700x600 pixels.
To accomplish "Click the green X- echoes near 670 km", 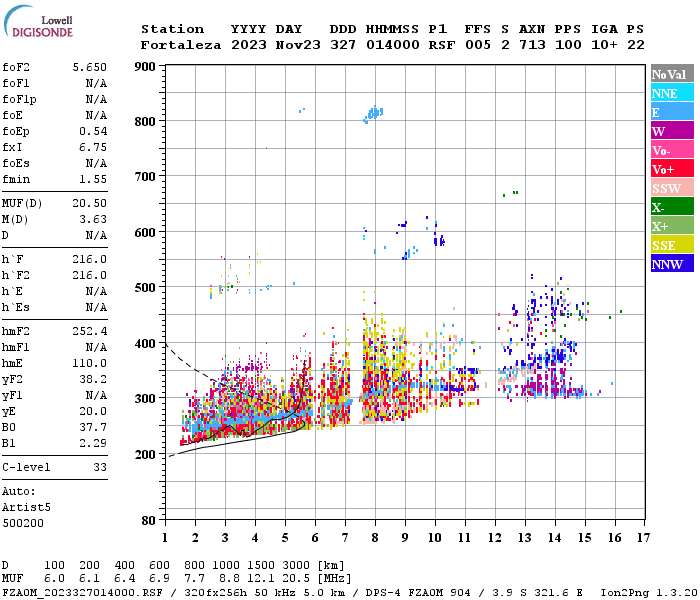I will point(511,193).
